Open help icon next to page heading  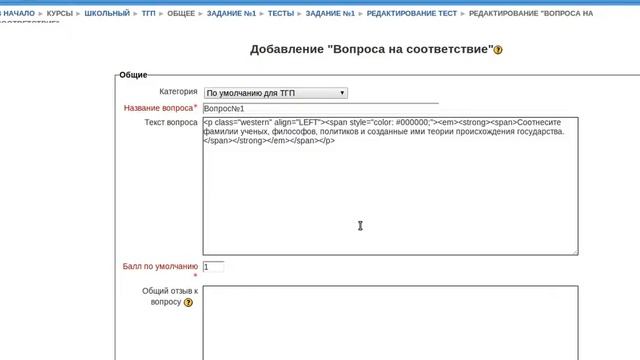(x=498, y=50)
